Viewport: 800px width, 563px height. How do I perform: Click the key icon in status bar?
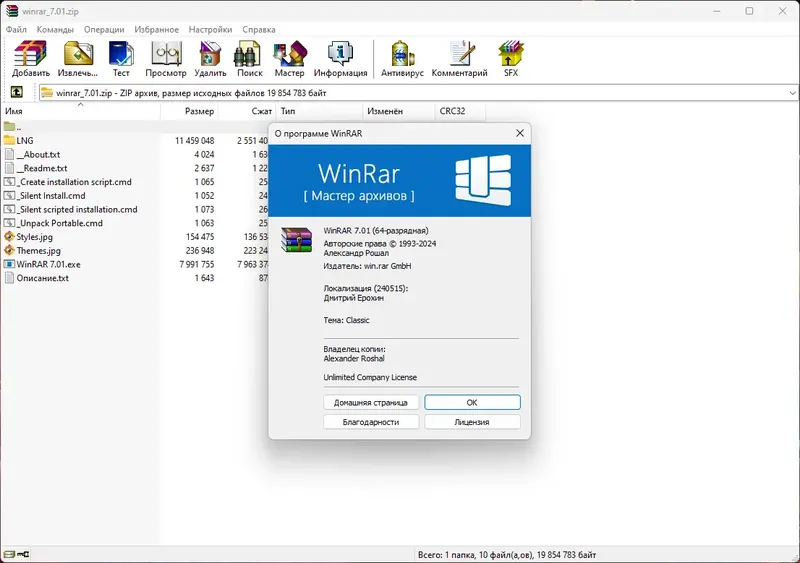click(23, 554)
